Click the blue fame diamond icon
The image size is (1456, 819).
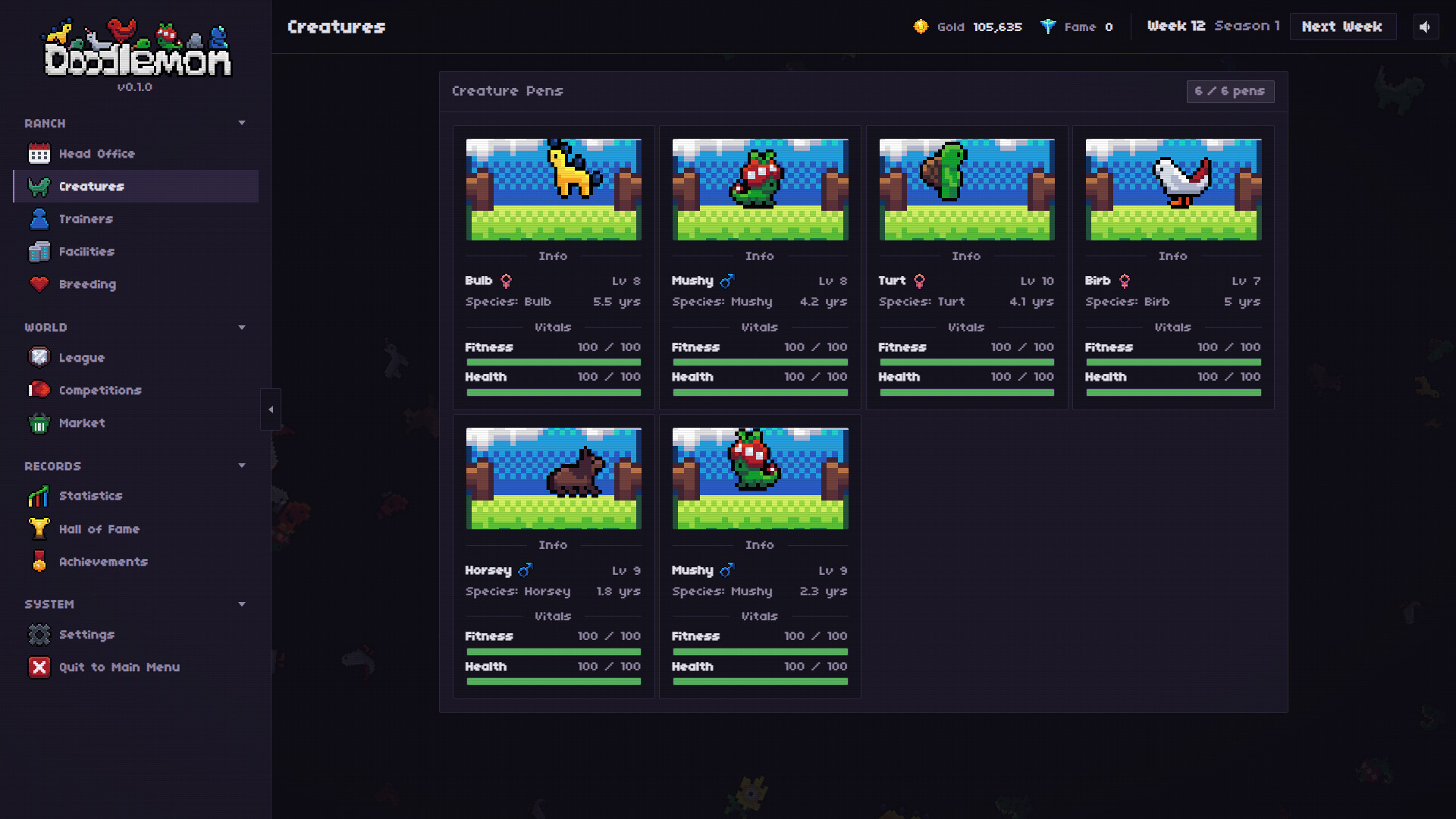(1048, 27)
